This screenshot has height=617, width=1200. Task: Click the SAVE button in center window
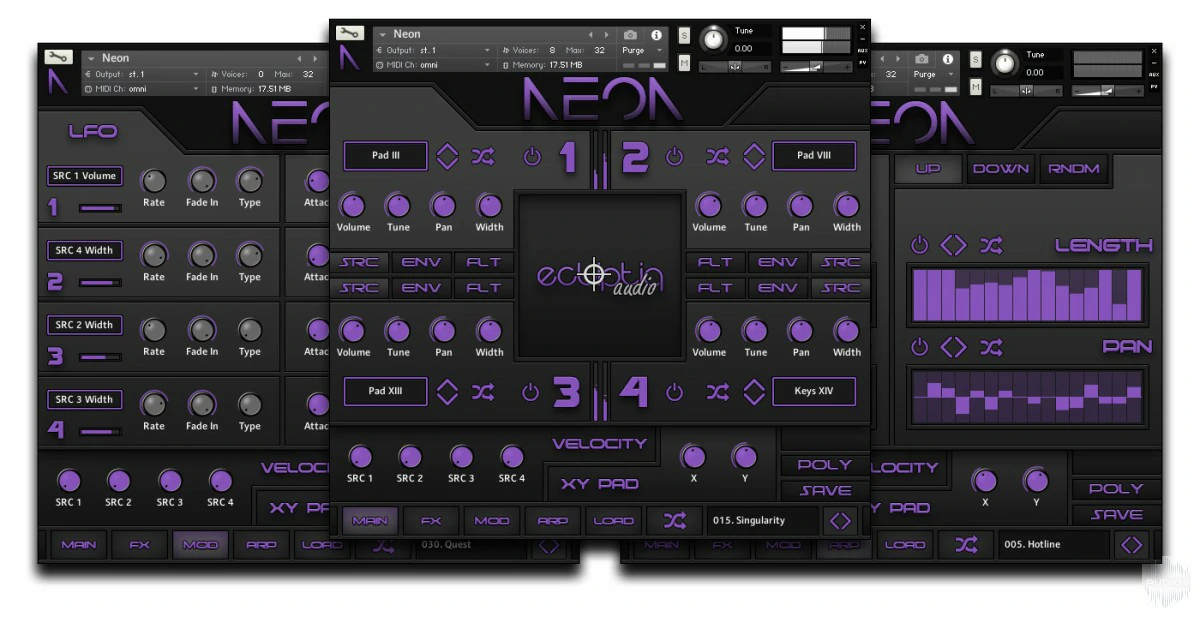[825, 491]
